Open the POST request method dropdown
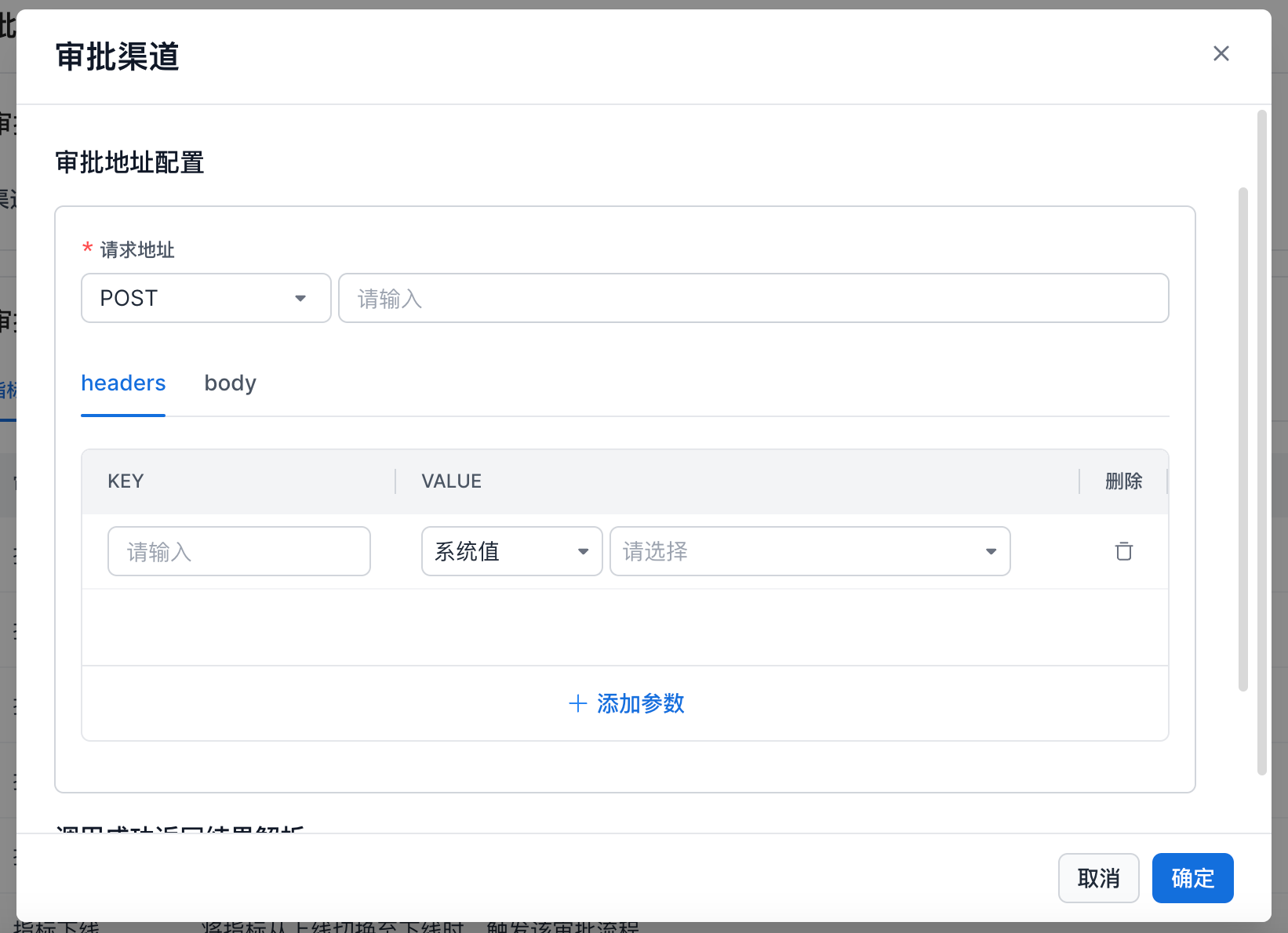1288x933 pixels. coord(206,298)
